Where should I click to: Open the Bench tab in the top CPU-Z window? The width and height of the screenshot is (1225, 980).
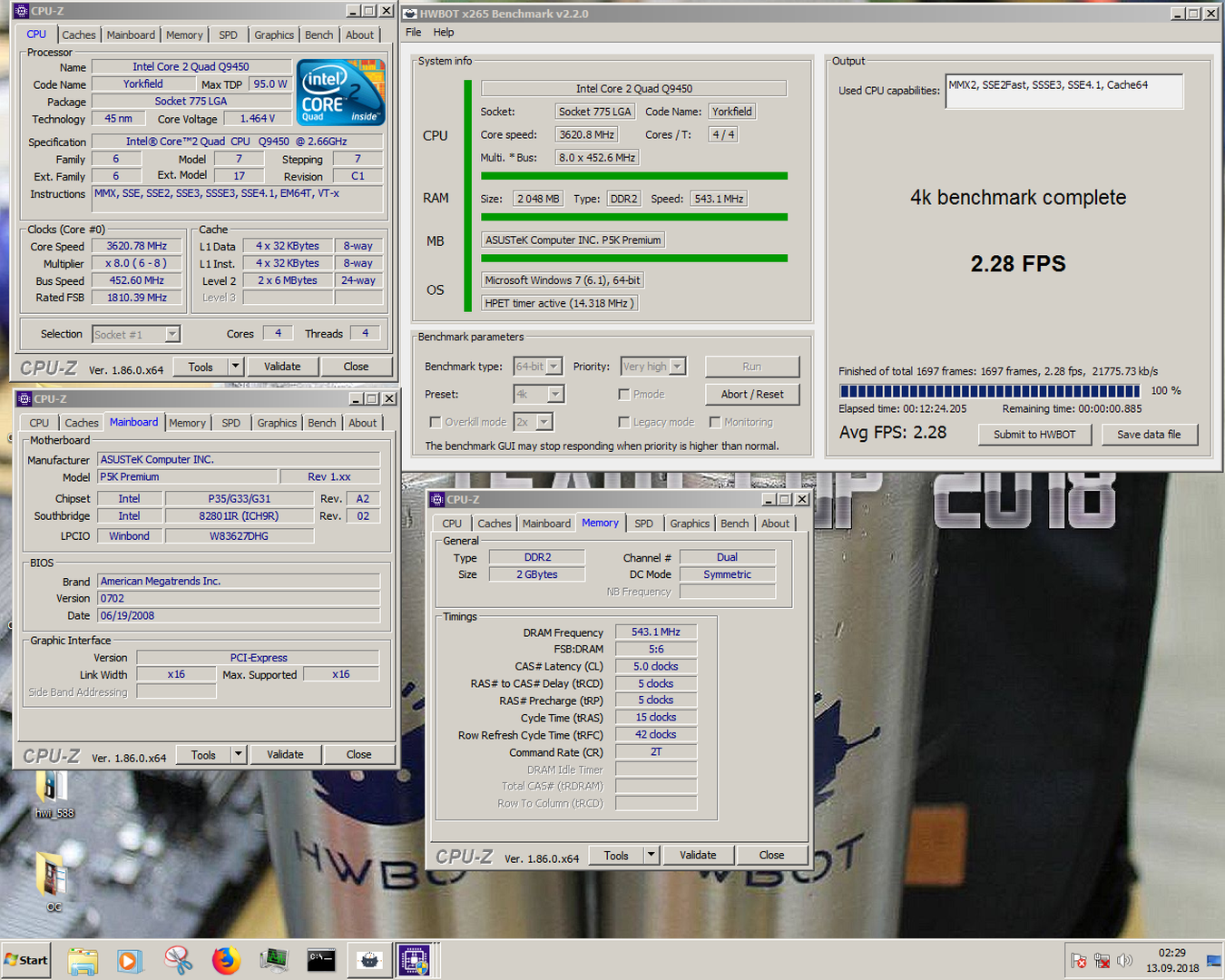(318, 35)
